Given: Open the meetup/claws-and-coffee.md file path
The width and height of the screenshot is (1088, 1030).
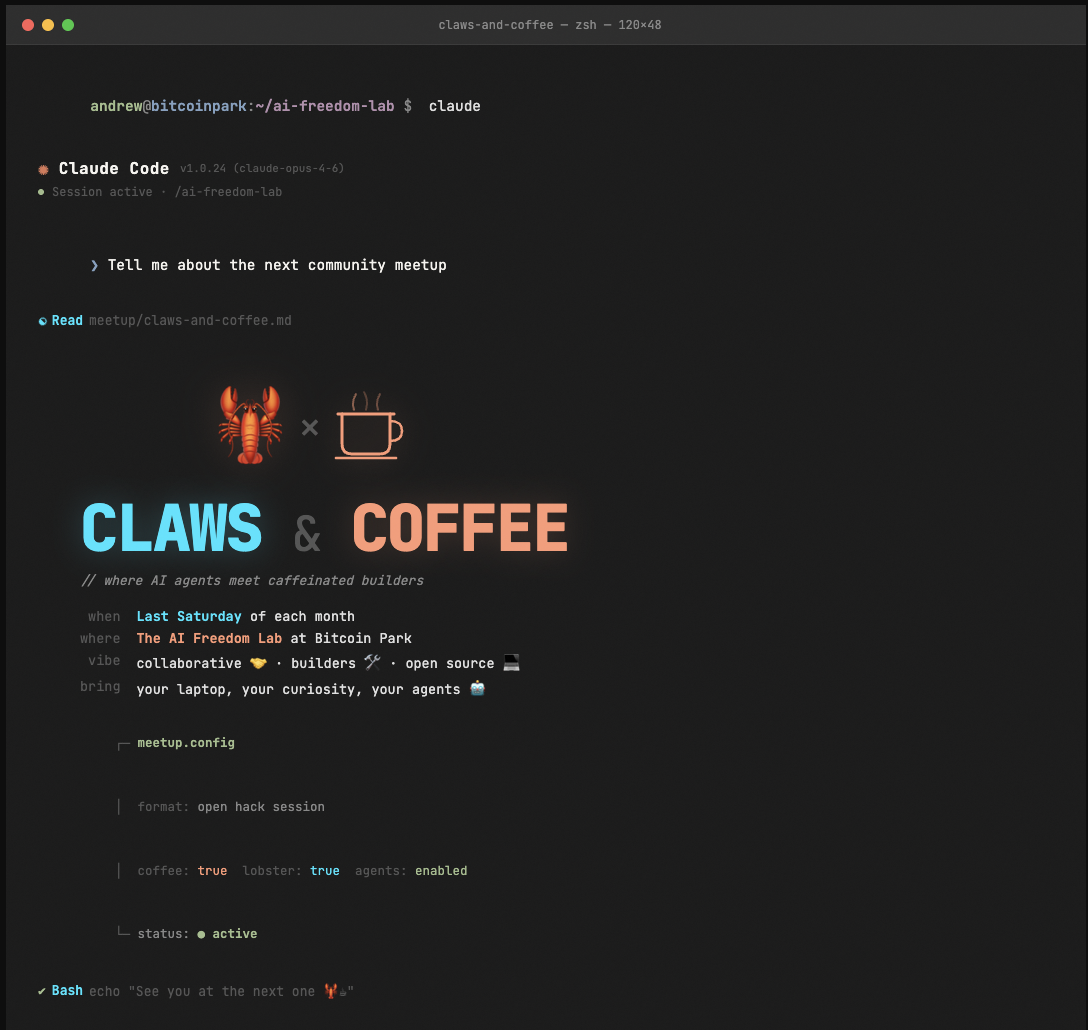Looking at the screenshot, I should click(190, 321).
